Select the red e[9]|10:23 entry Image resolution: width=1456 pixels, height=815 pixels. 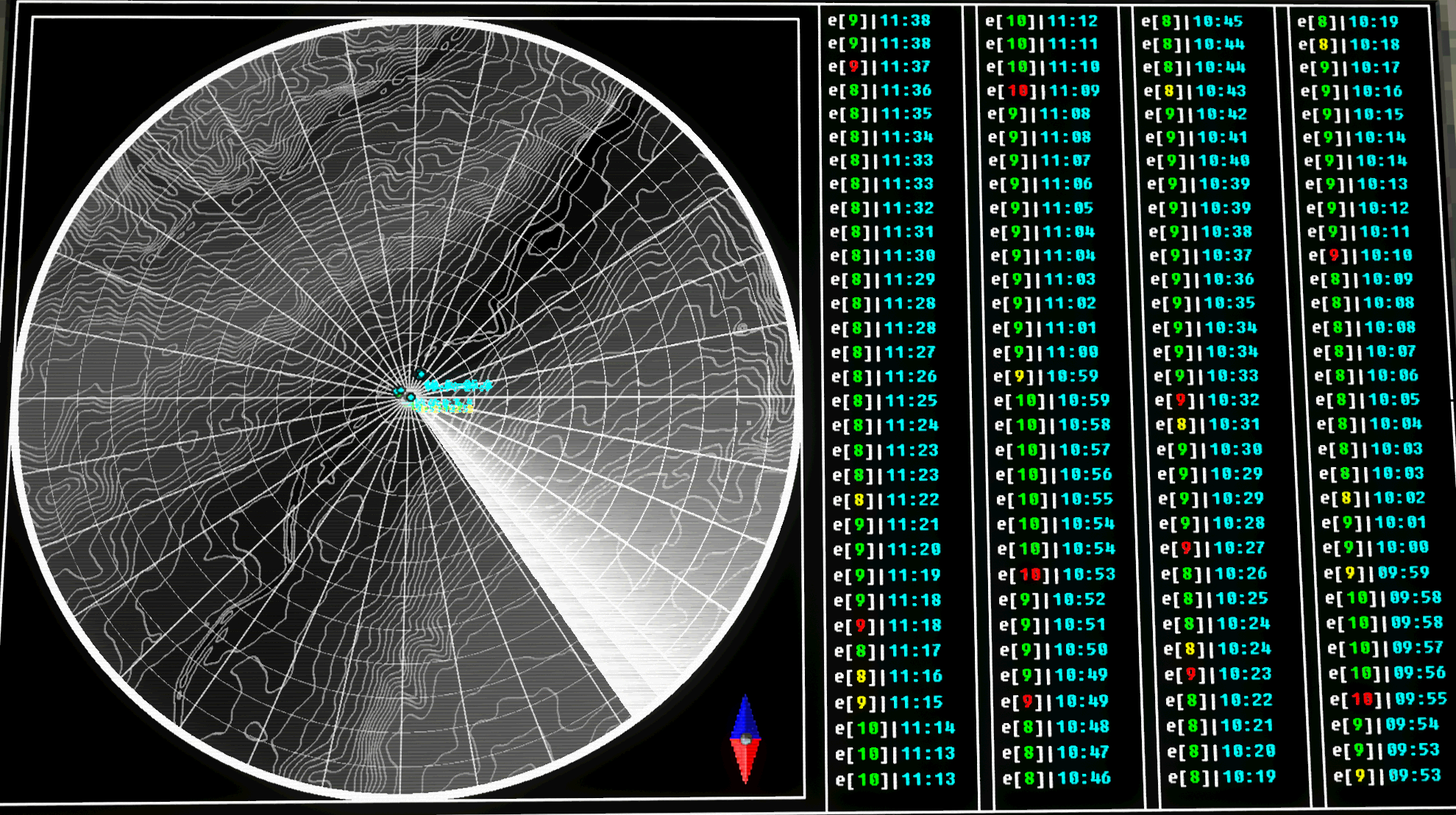click(x=1218, y=674)
